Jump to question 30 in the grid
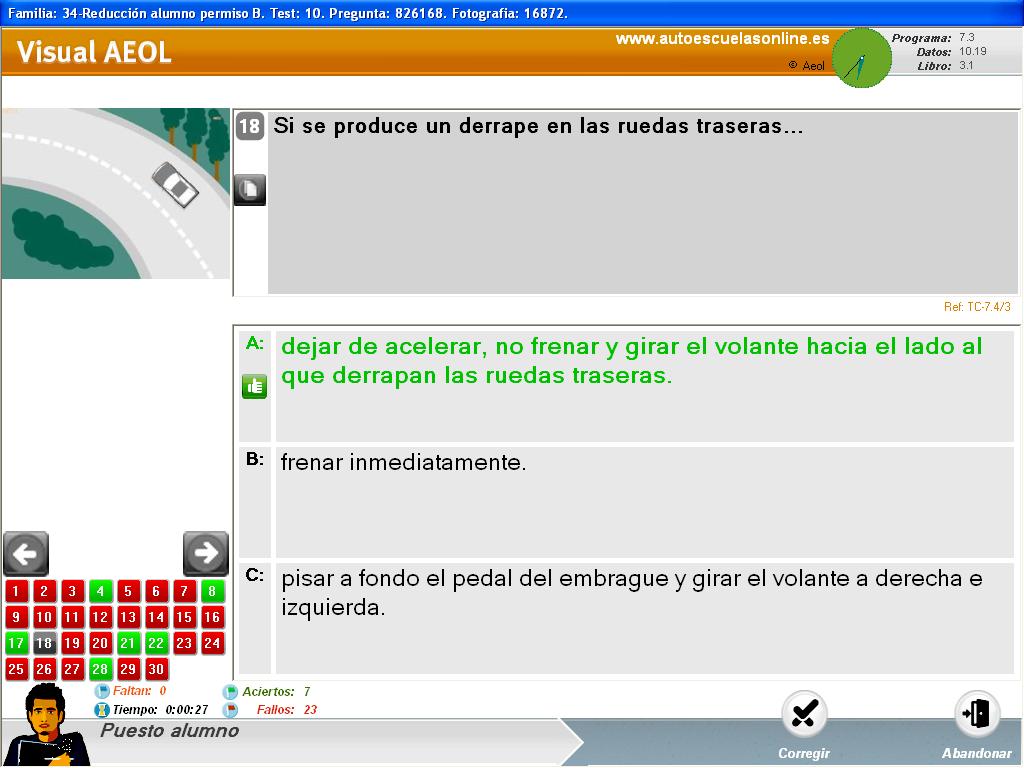 pos(156,669)
